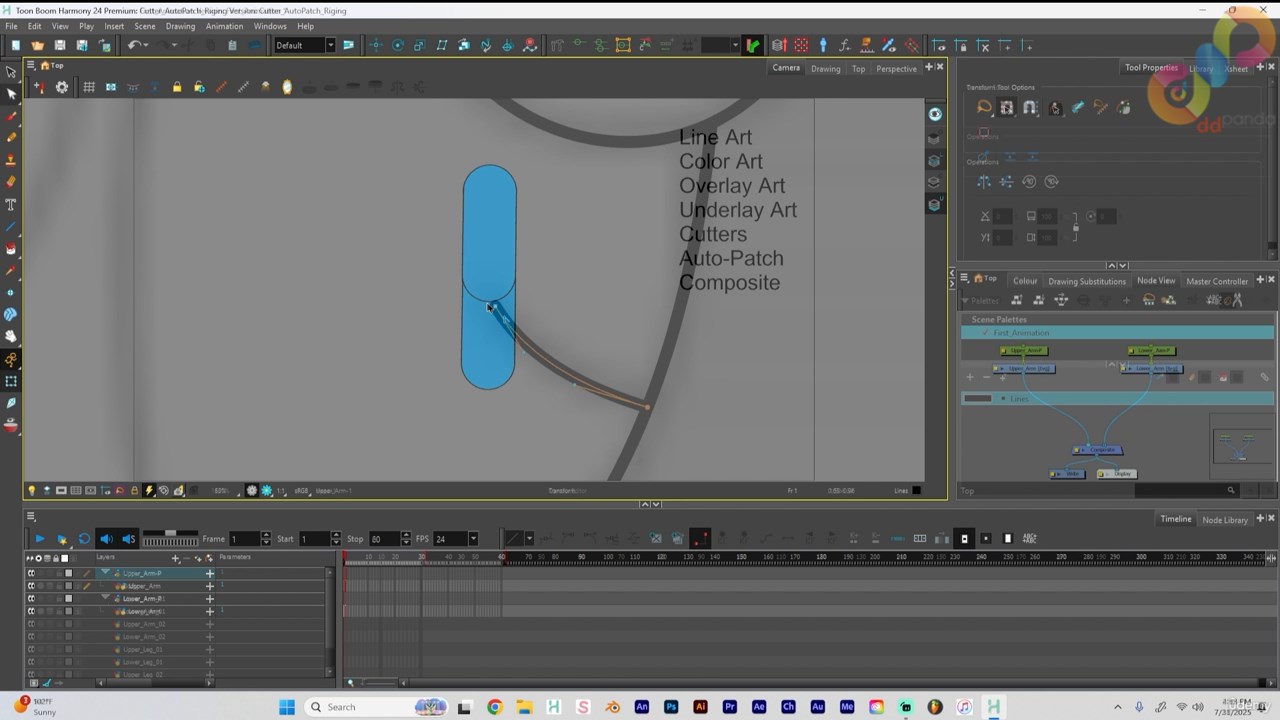
Task: Click the New scene icon
Action: pyautogui.click(x=15, y=45)
